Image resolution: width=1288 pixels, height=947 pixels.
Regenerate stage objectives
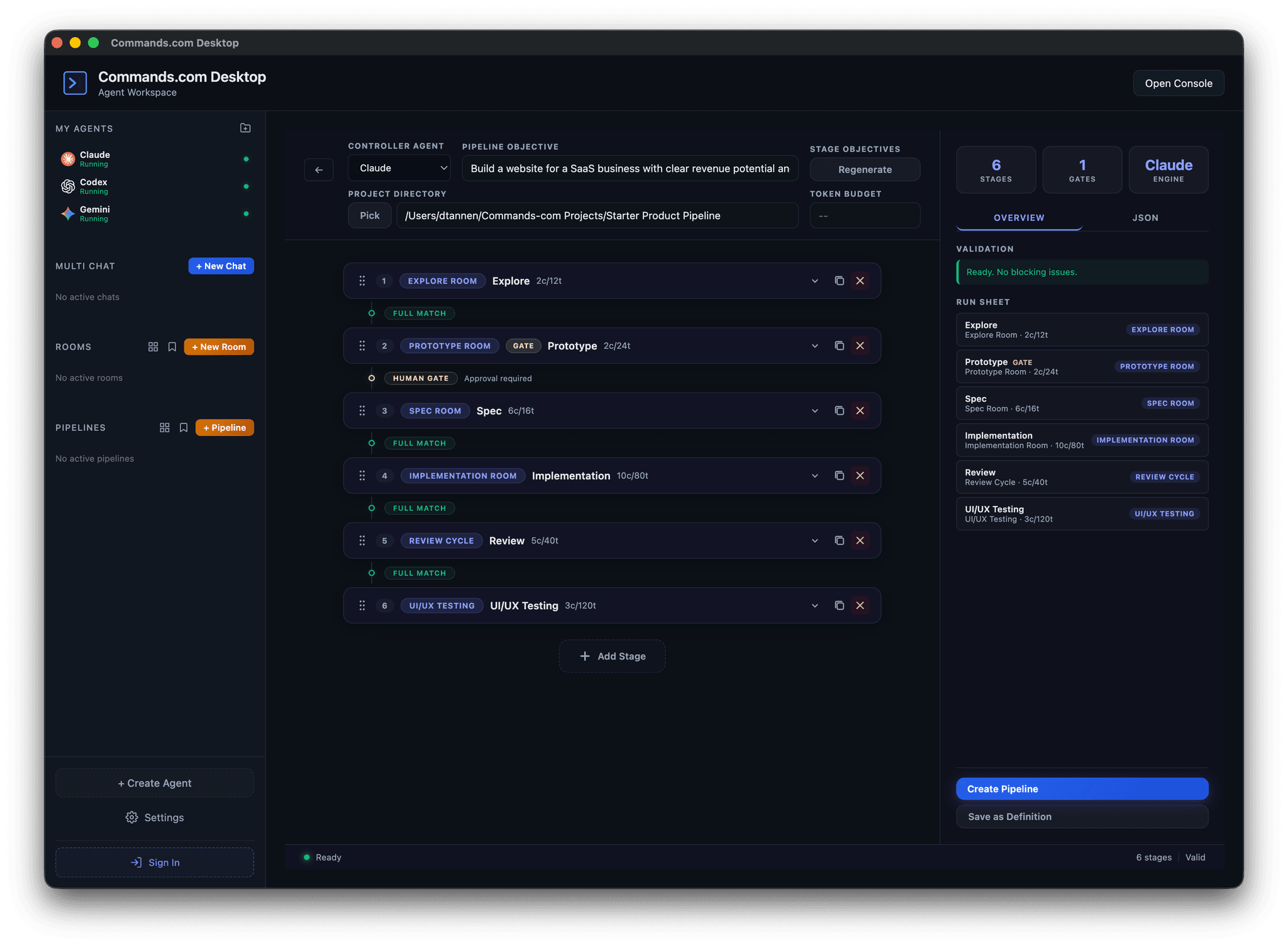[865, 170]
